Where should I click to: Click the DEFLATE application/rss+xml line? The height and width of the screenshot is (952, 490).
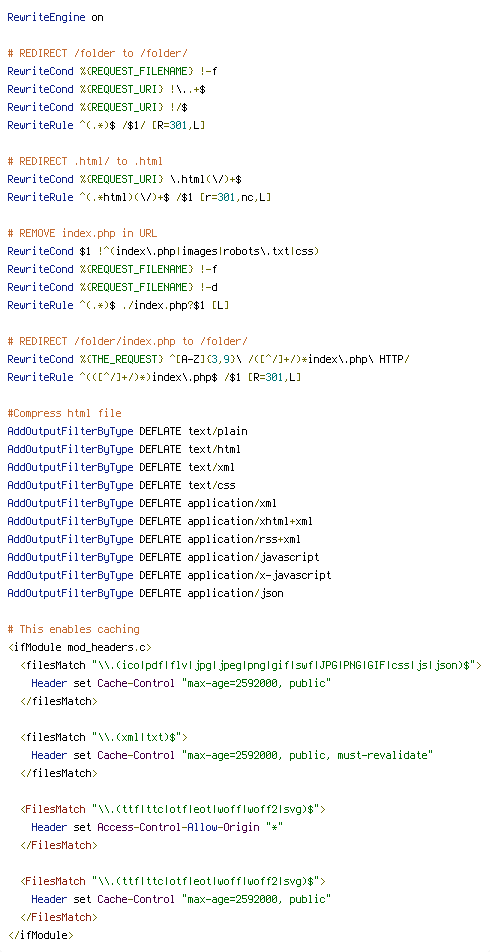click(x=154, y=539)
